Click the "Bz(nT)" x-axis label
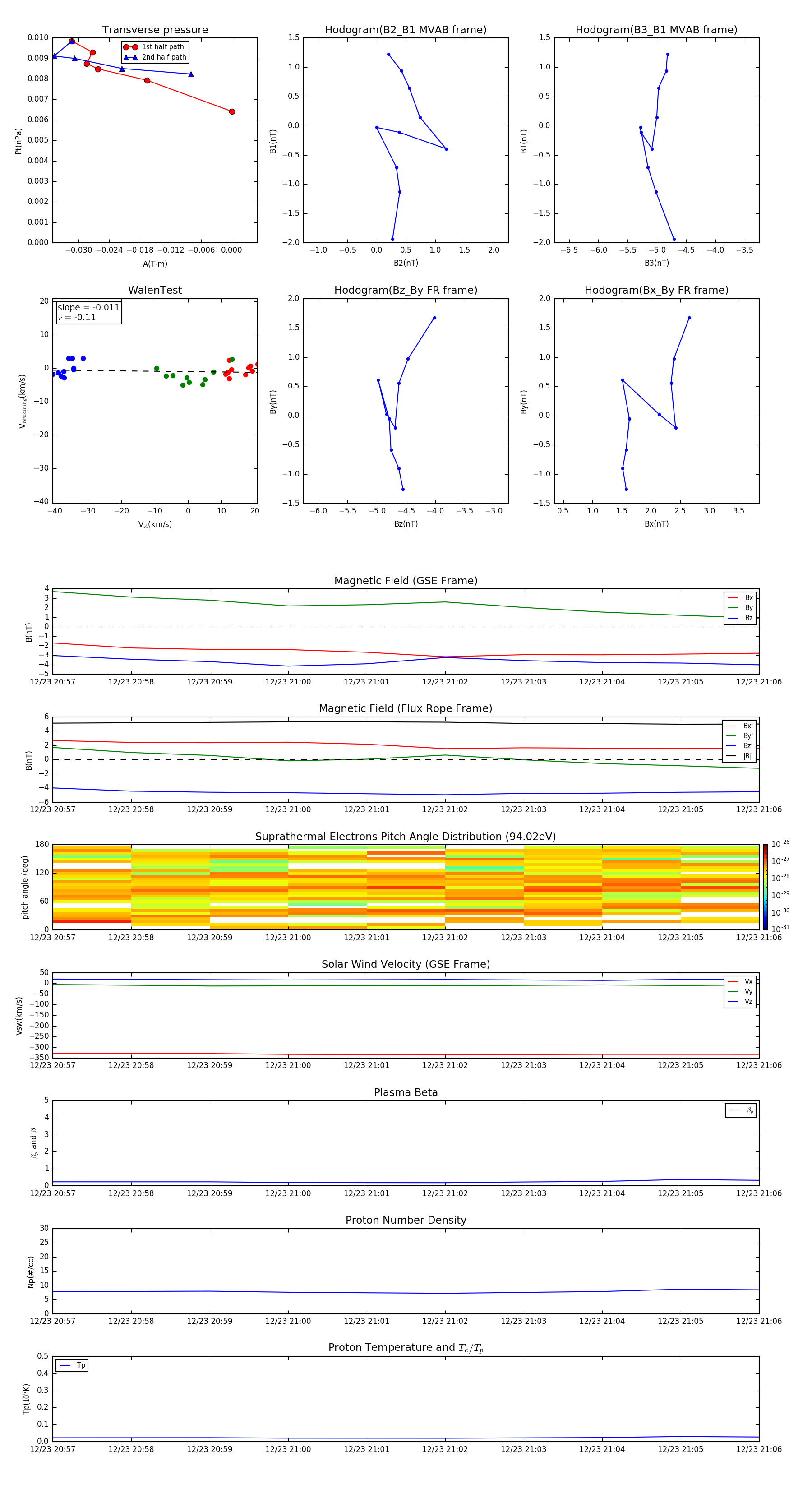The width and height of the screenshot is (812, 1489). (x=406, y=524)
